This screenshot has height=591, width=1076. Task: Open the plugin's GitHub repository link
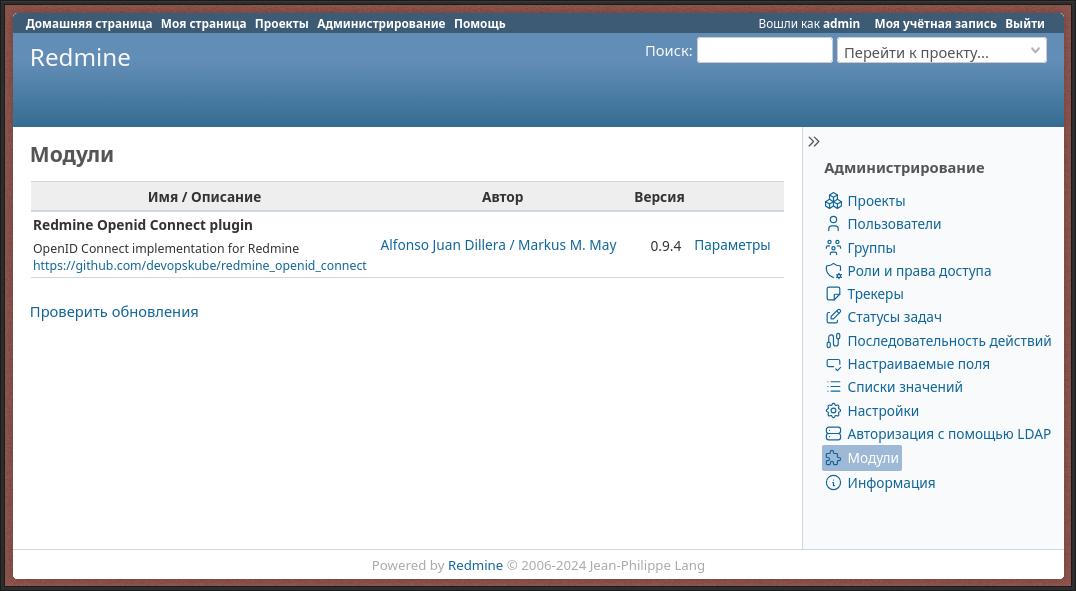click(200, 266)
